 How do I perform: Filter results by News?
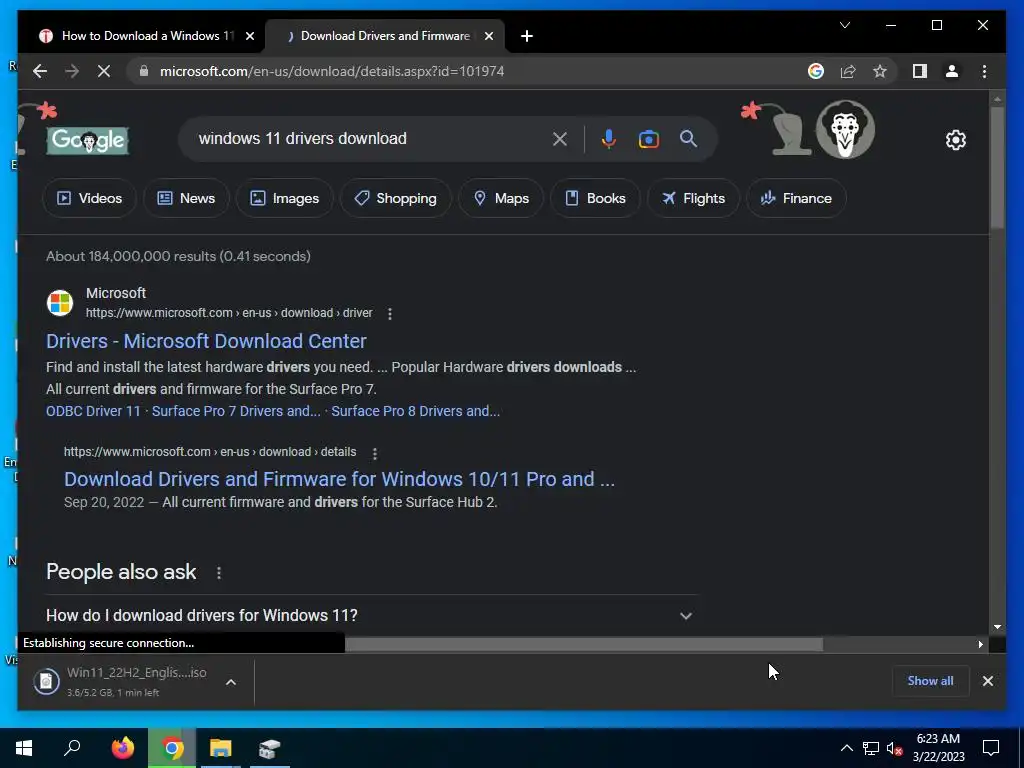pos(186,198)
